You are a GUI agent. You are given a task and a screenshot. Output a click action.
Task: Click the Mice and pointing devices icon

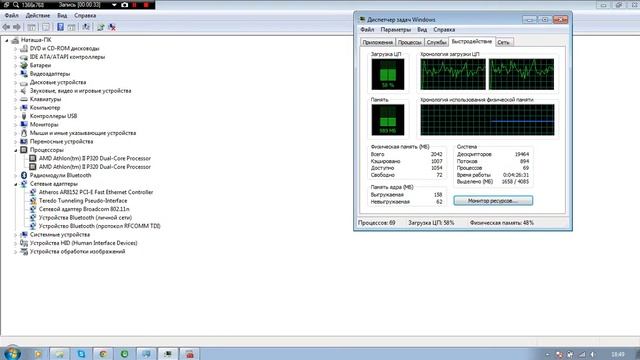(24, 133)
